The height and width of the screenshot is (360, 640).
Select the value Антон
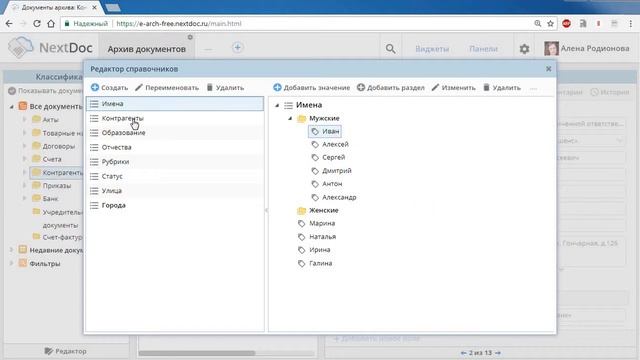click(x=332, y=184)
